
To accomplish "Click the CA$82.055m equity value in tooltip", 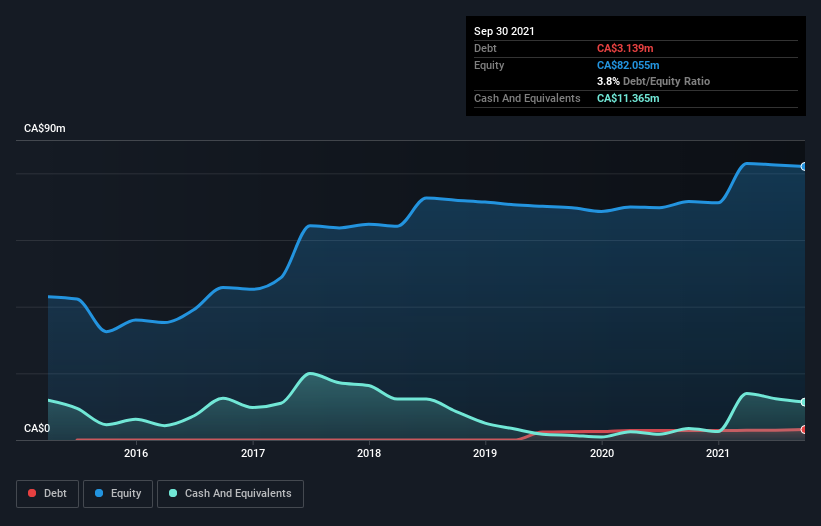I will [x=628, y=65].
